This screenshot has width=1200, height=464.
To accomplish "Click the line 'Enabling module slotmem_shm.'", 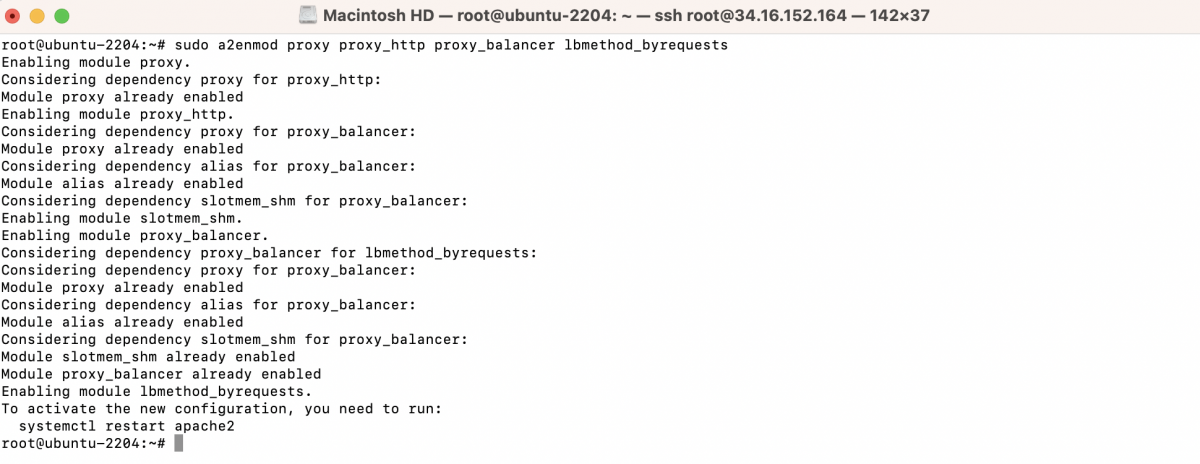I will point(122,218).
